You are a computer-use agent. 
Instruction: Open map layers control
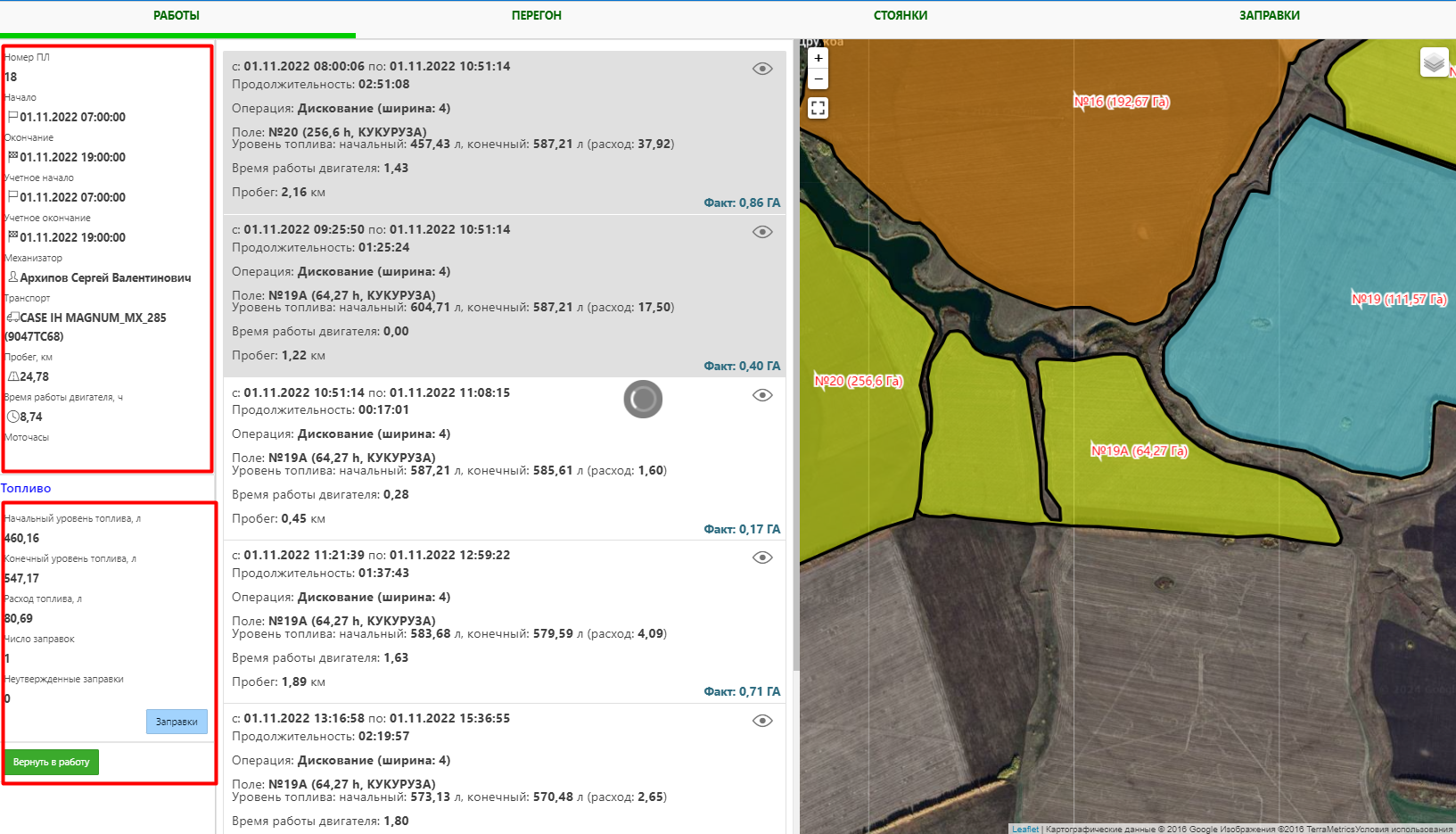tap(1434, 62)
